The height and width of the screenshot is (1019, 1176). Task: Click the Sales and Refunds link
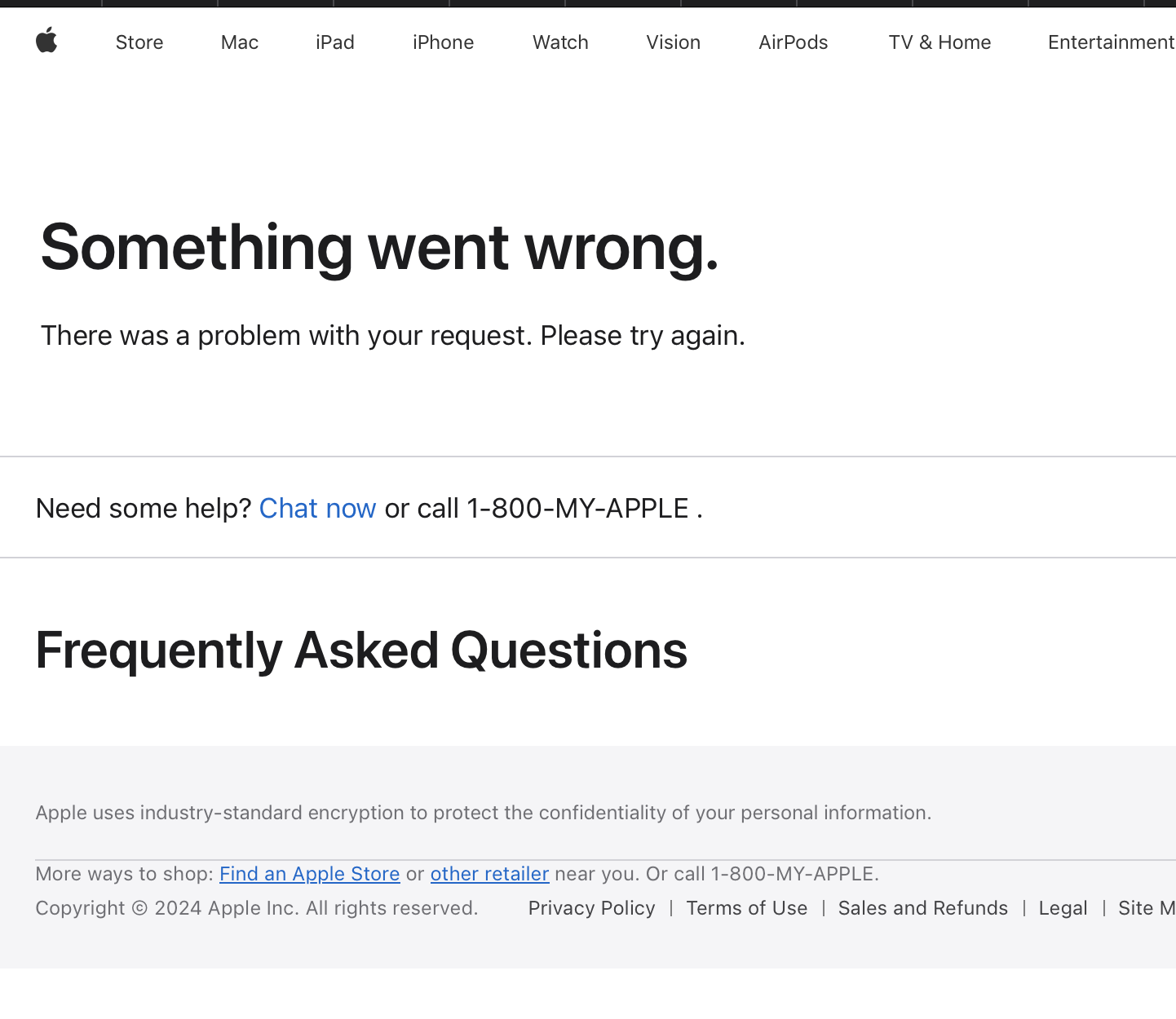[923, 908]
